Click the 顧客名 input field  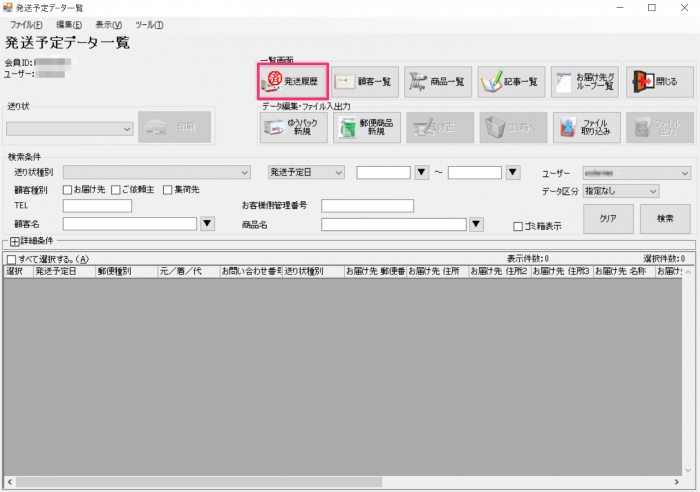point(130,224)
